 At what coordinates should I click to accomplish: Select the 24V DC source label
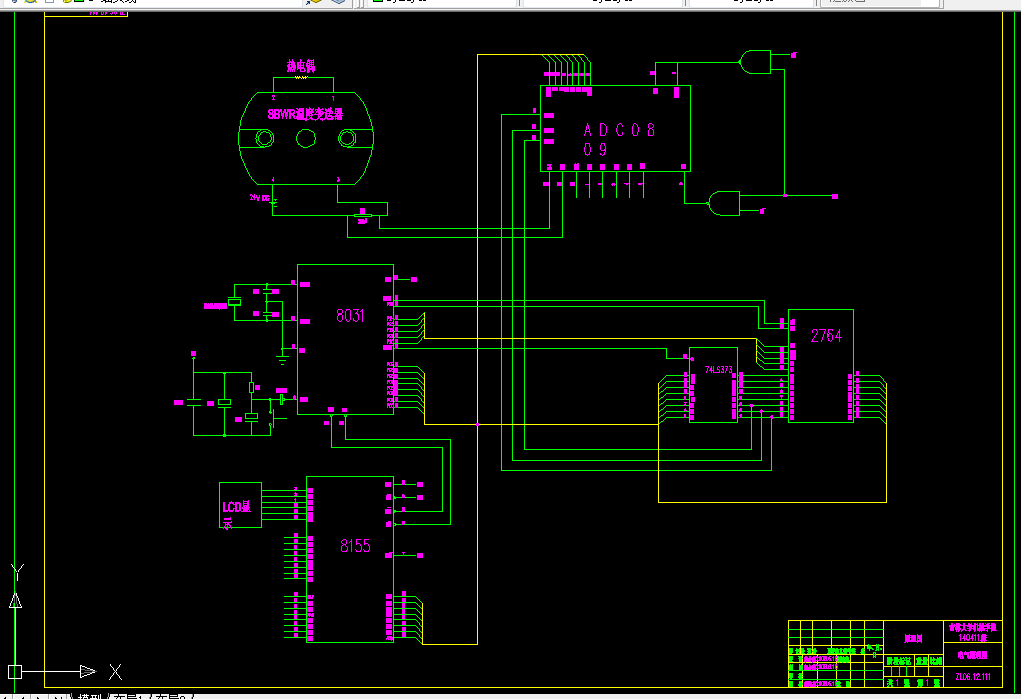point(259,197)
